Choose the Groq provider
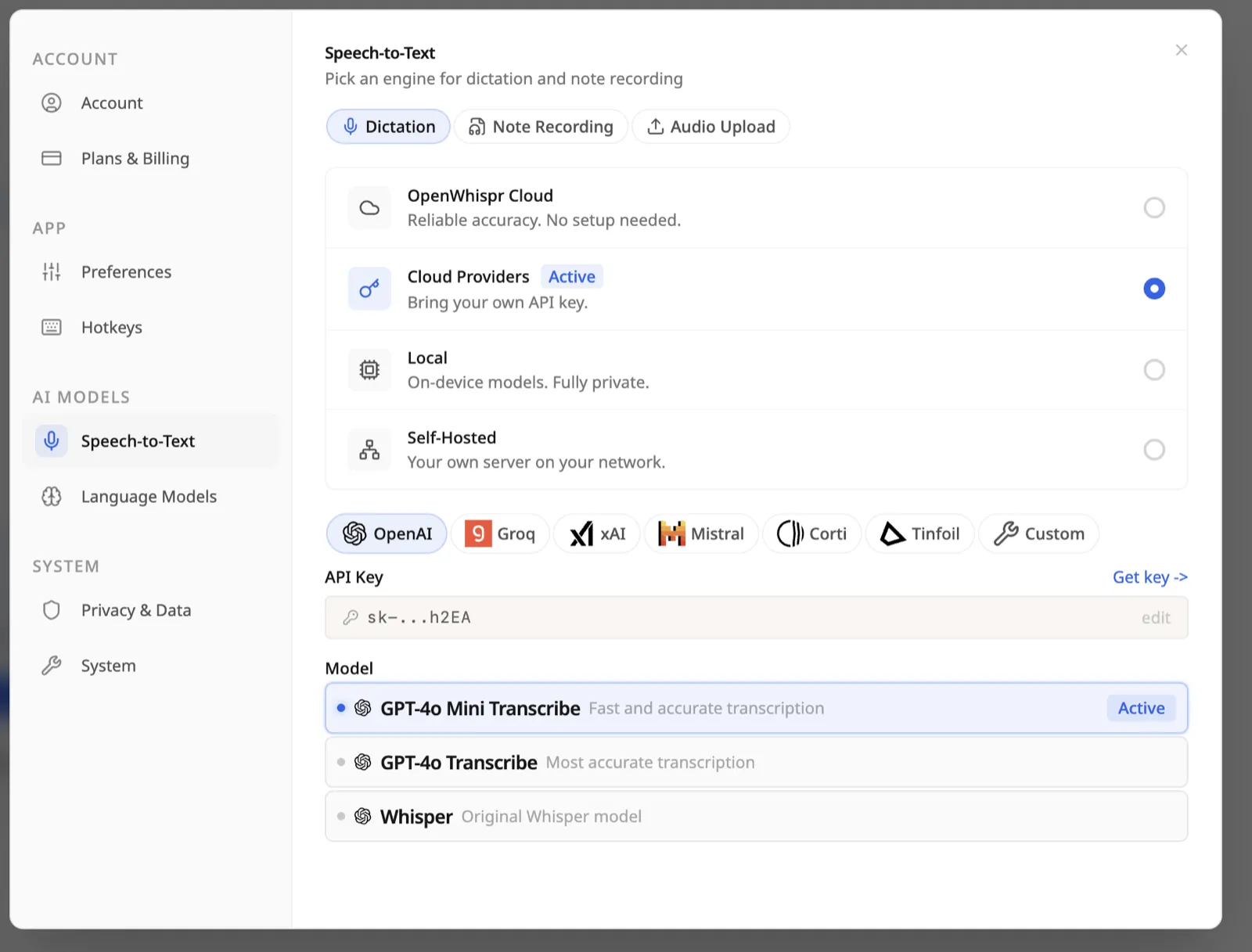 [x=500, y=534]
